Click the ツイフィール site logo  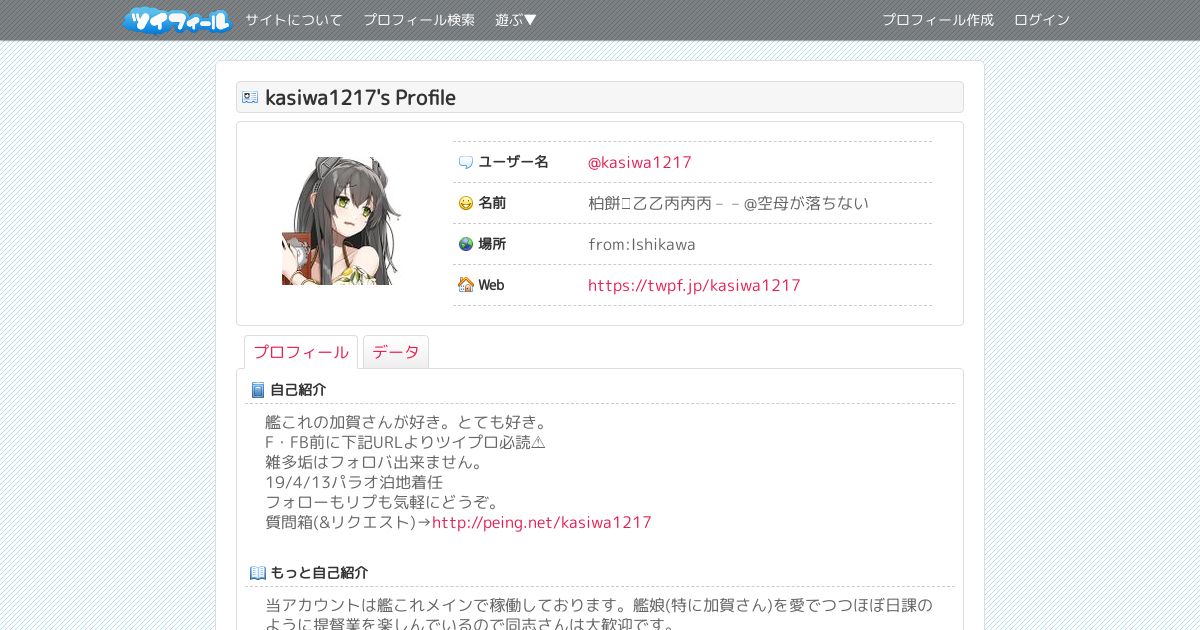coord(177,20)
